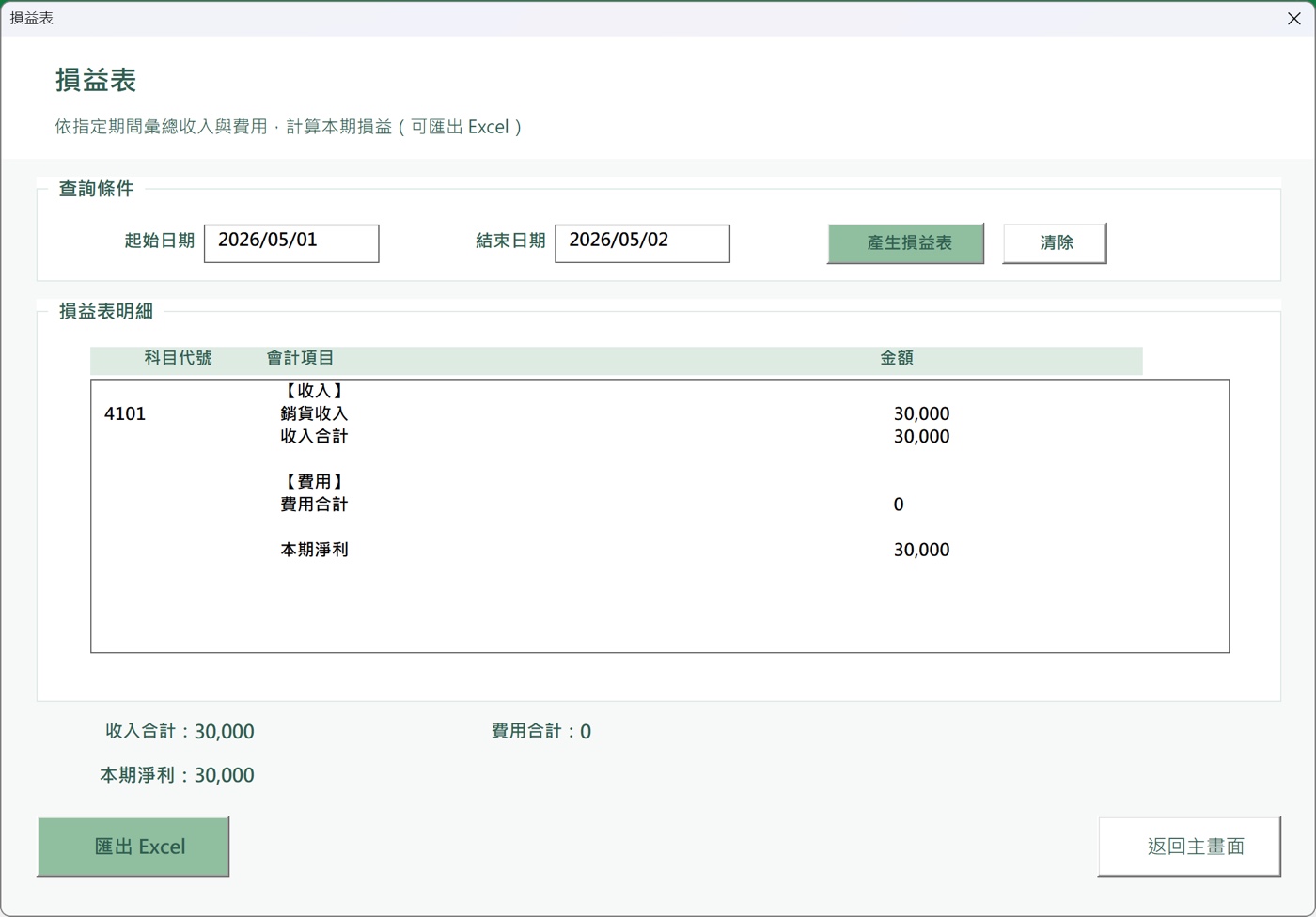The width and height of the screenshot is (1316, 917).
Task: Click the 科目代號 column header
Action: pos(178,358)
